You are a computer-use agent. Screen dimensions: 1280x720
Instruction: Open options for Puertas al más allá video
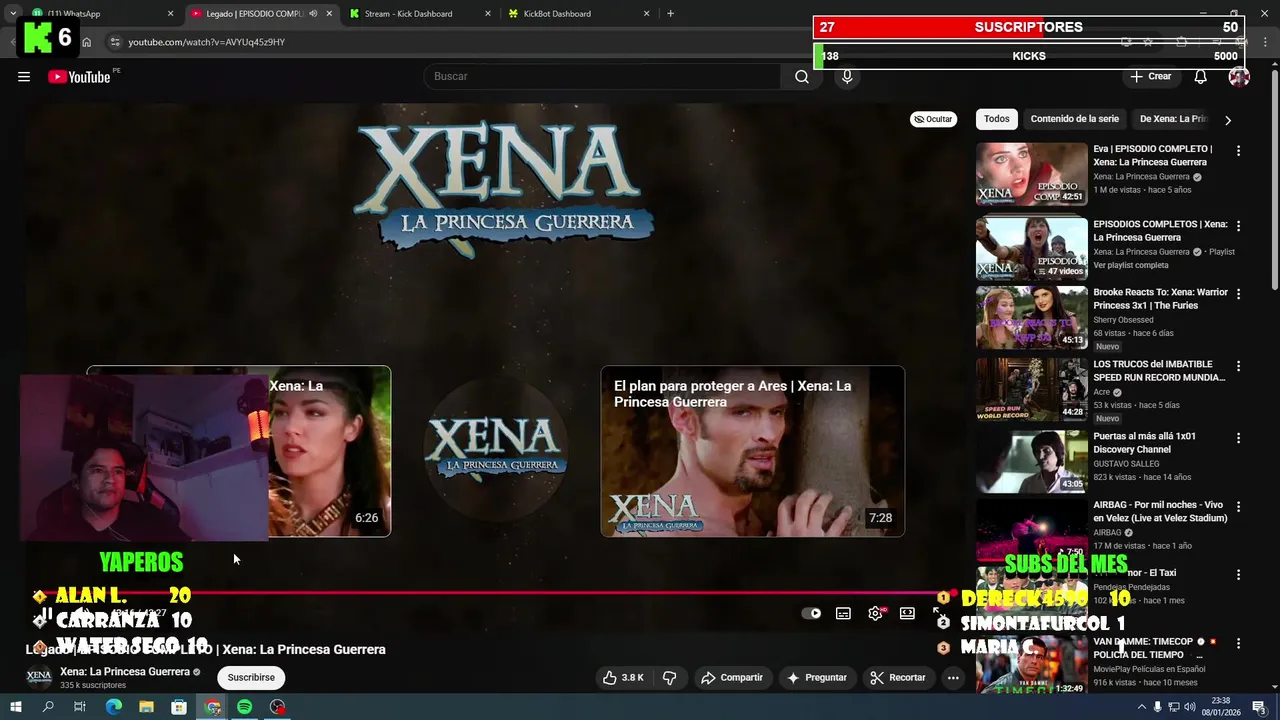point(1238,439)
